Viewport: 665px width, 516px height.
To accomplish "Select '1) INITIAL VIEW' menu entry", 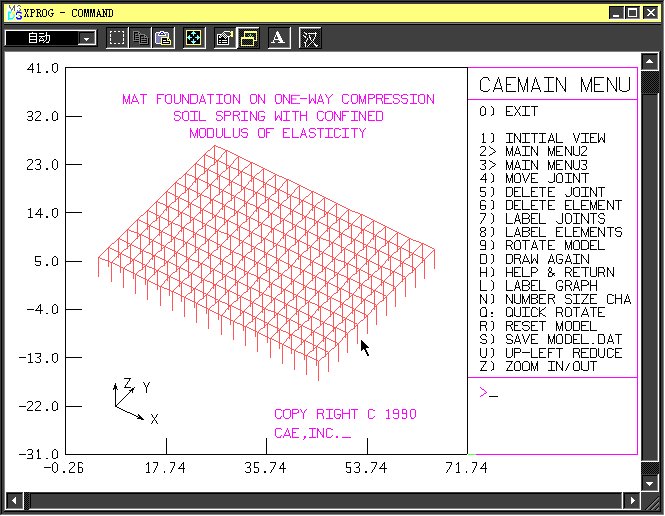I will tap(542, 138).
